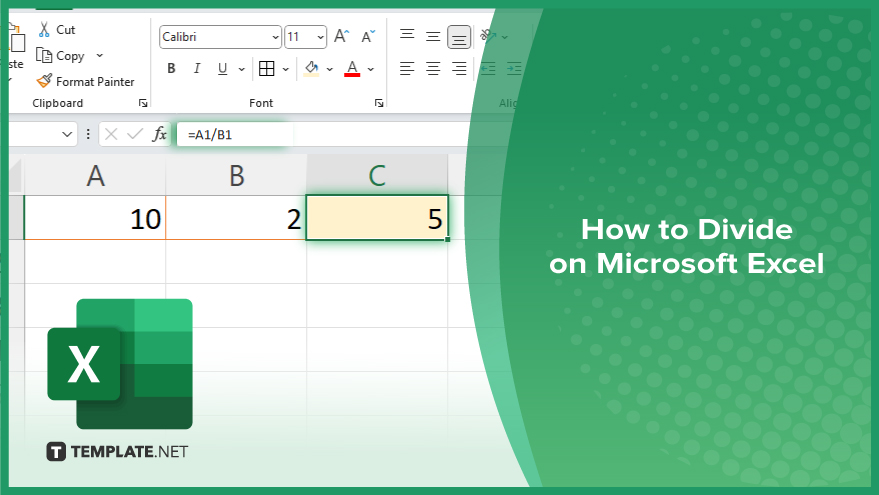Viewport: 879px width, 495px height.
Task: Select cell containing 10
Action: (95, 218)
